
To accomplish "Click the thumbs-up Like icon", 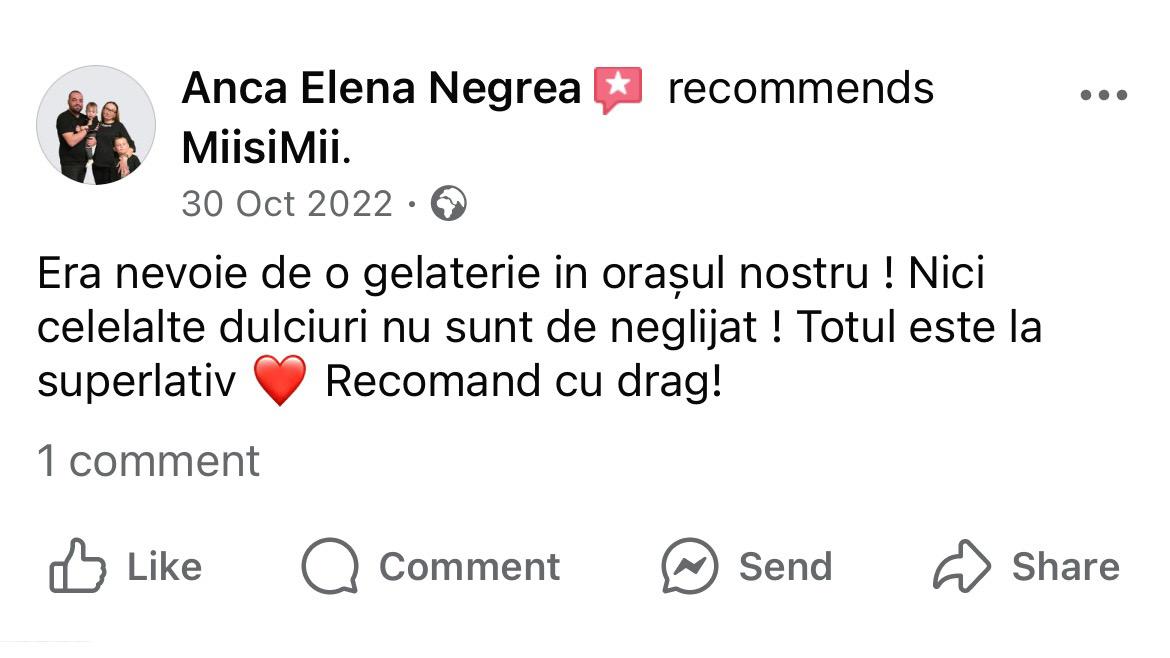I will (x=77, y=566).
